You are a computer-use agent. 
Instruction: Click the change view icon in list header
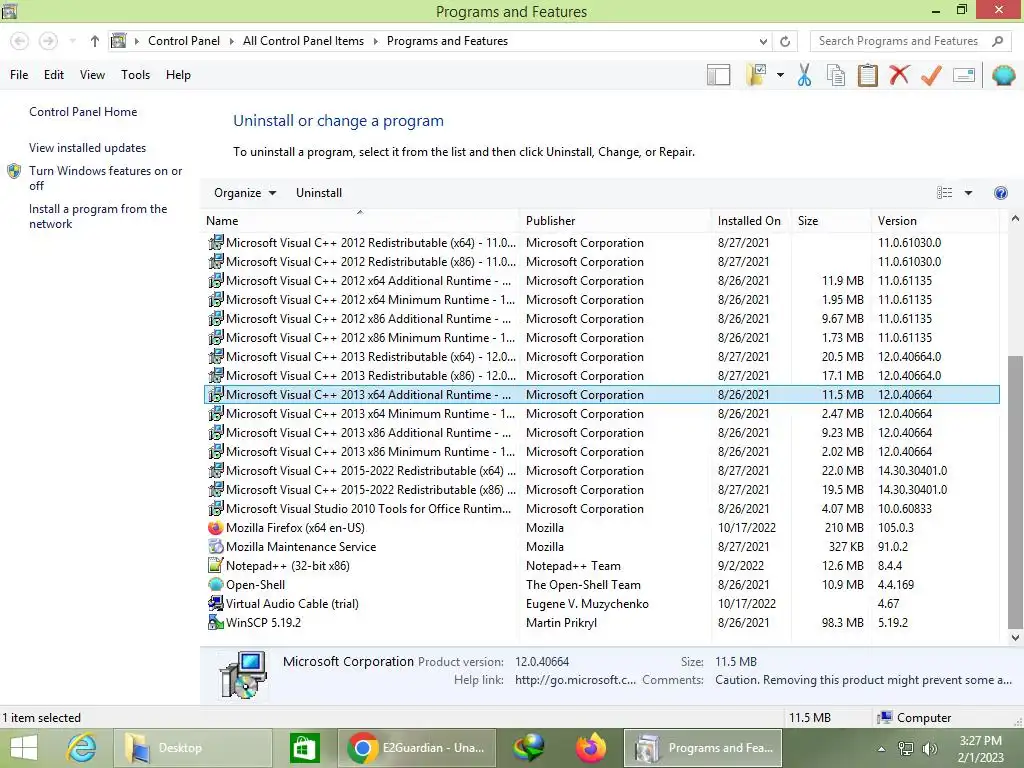944,193
